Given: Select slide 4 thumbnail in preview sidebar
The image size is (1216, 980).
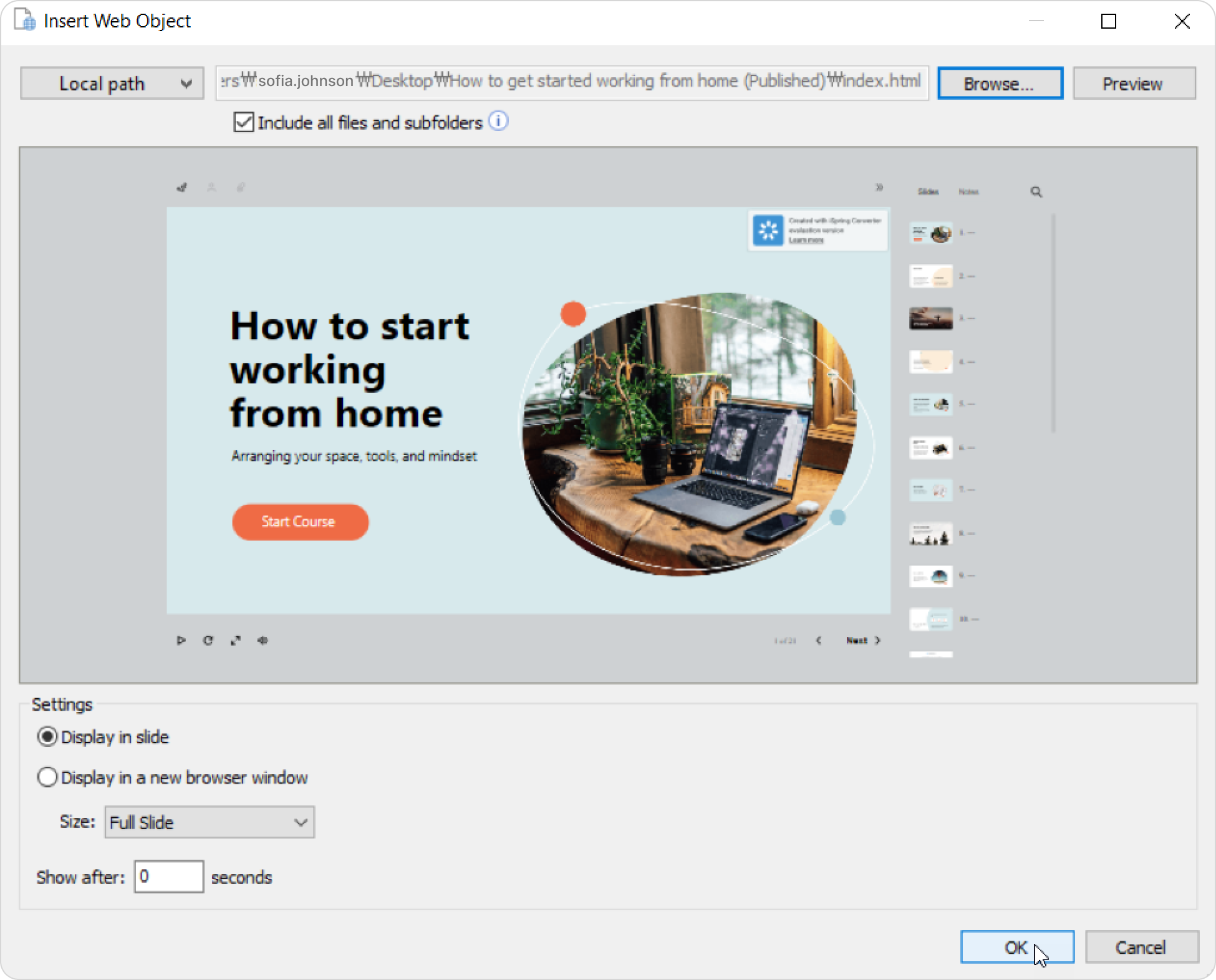Looking at the screenshot, I should pyautogui.click(x=931, y=362).
